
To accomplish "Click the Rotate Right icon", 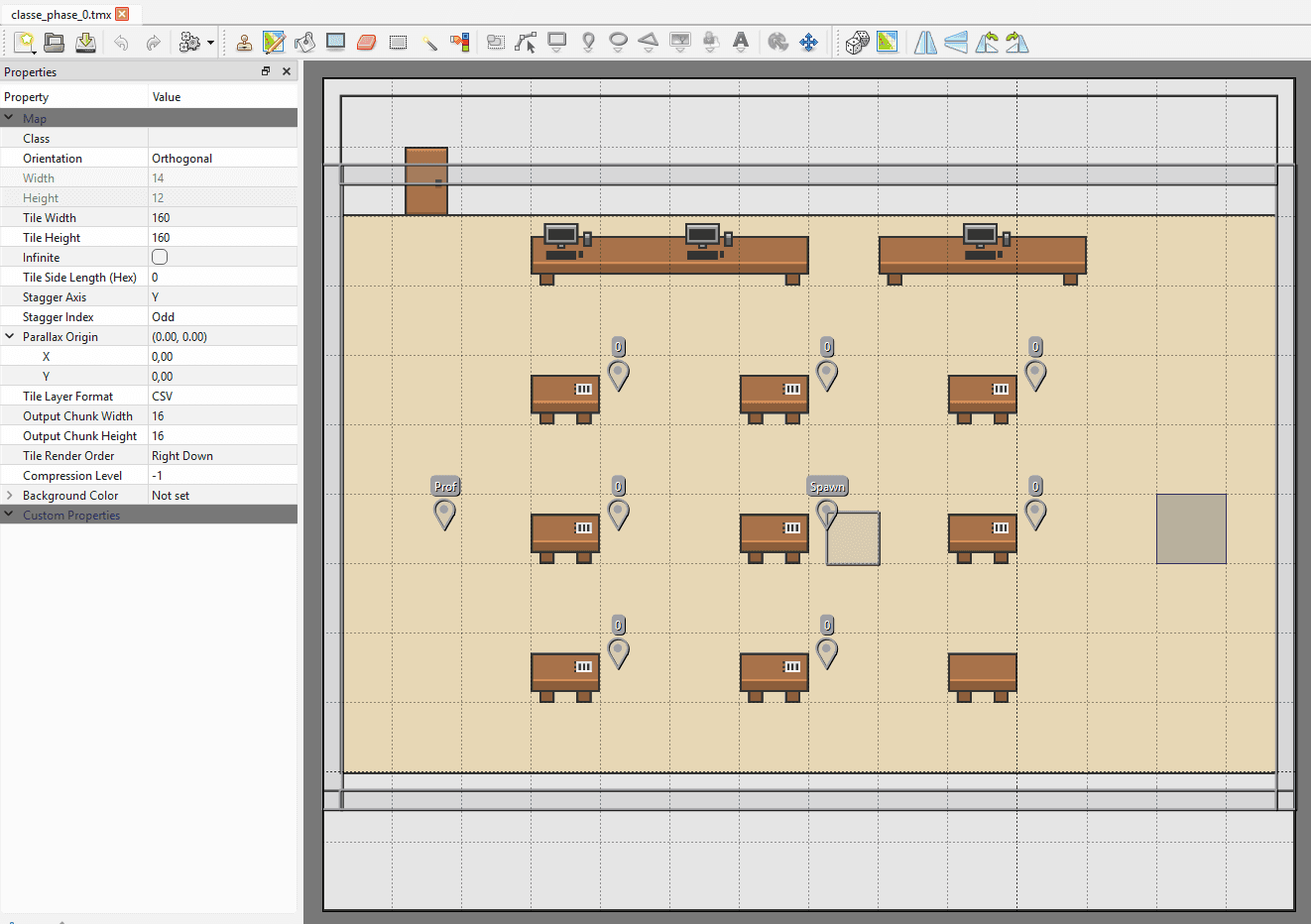I will 1017,43.
